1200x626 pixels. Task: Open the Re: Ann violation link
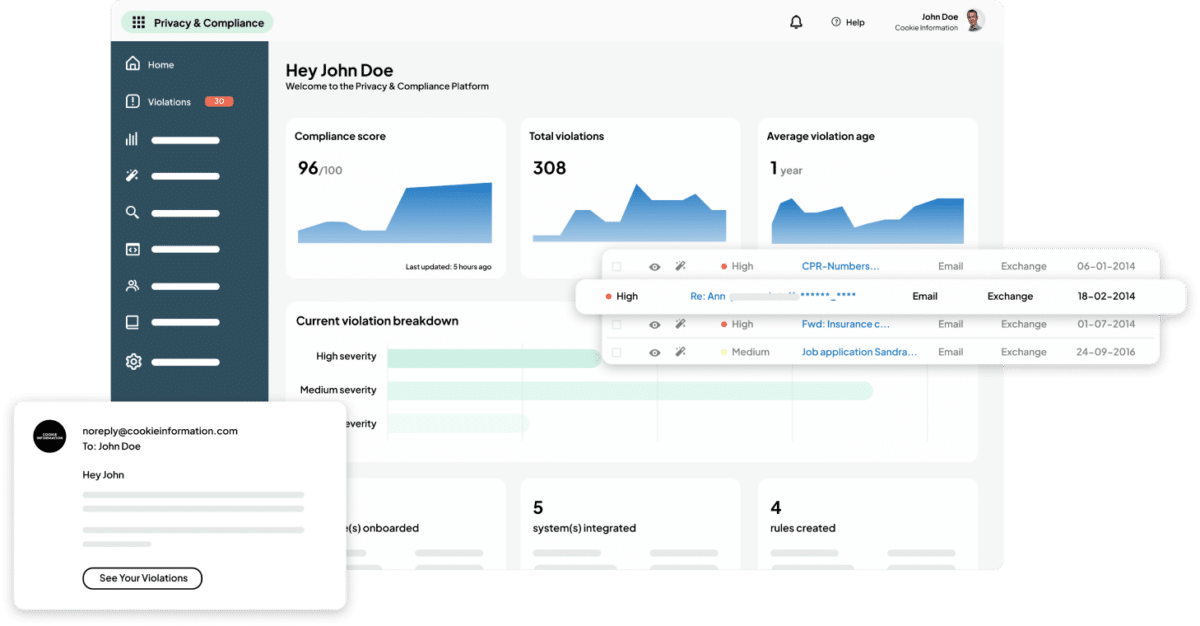[x=773, y=296]
